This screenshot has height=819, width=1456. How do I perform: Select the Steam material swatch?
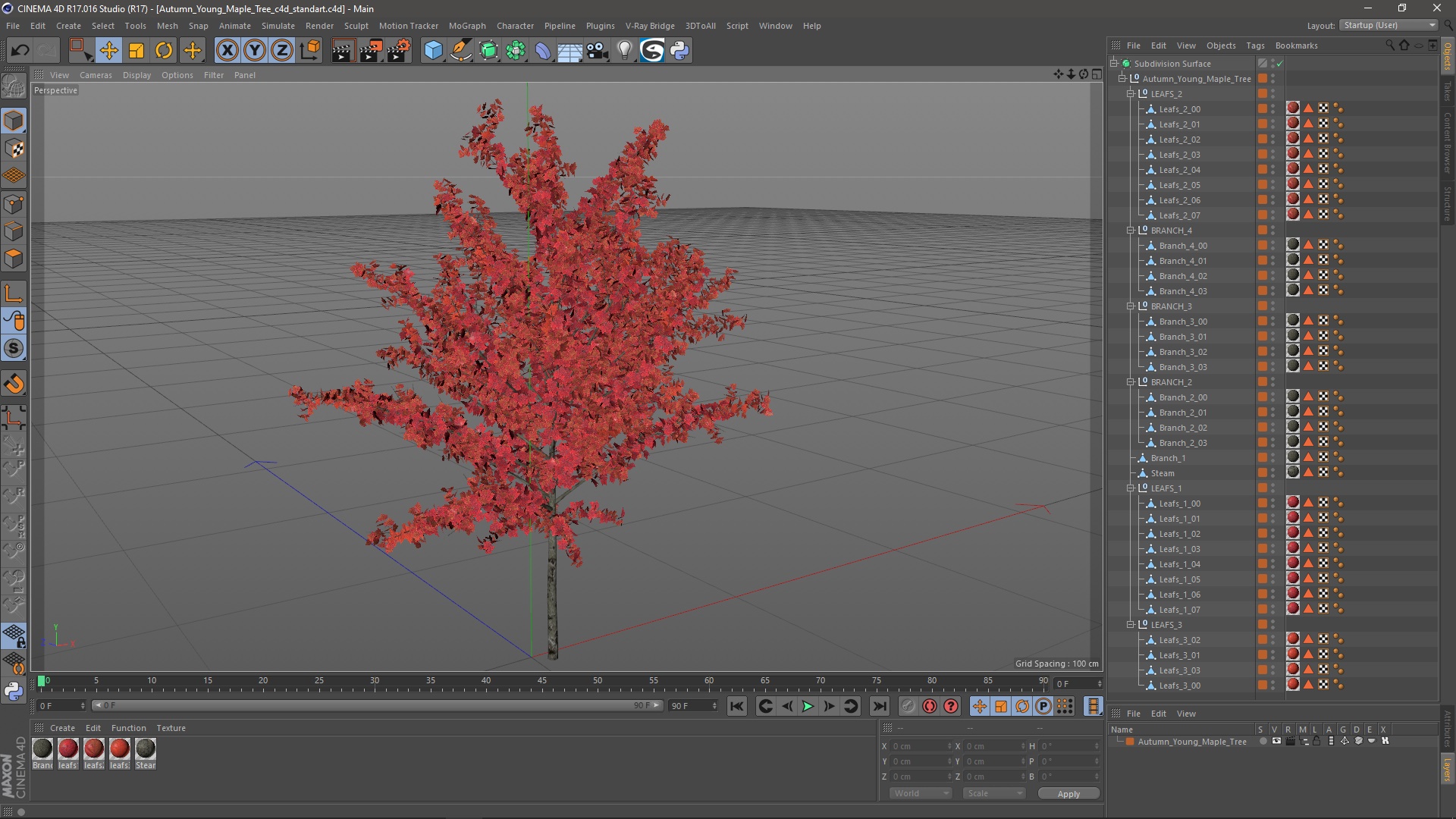pos(146,749)
